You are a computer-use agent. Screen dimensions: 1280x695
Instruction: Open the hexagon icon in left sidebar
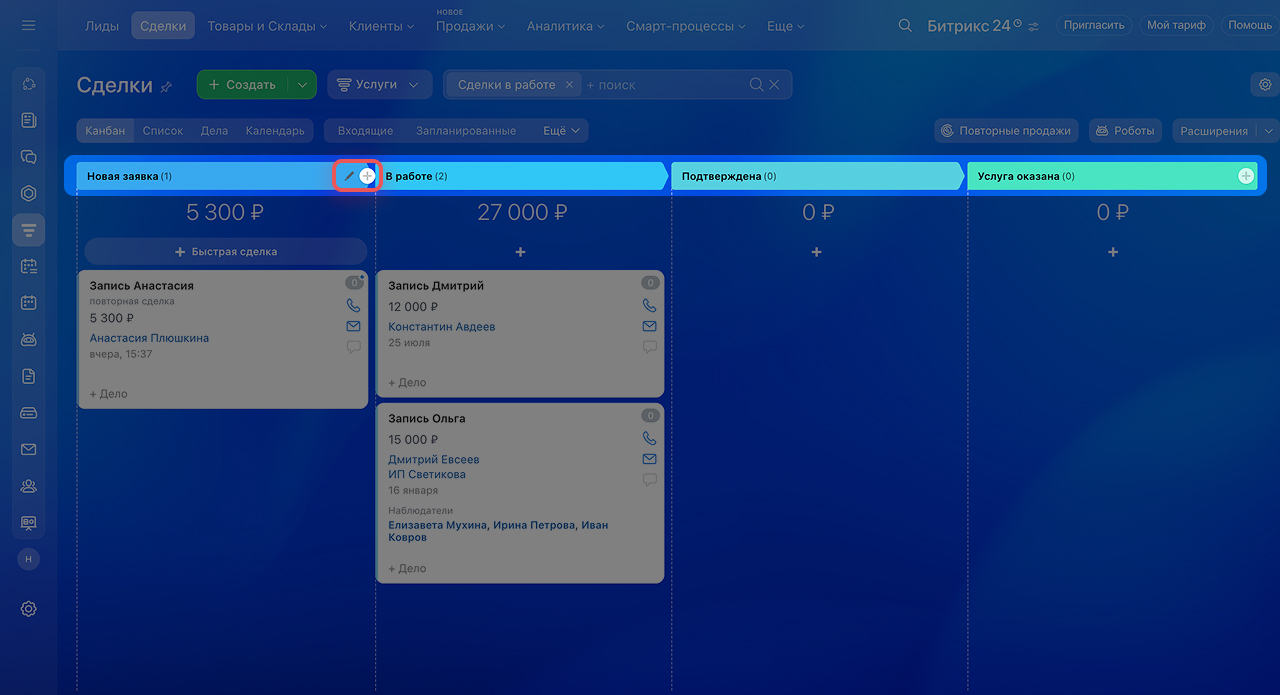pyautogui.click(x=28, y=193)
